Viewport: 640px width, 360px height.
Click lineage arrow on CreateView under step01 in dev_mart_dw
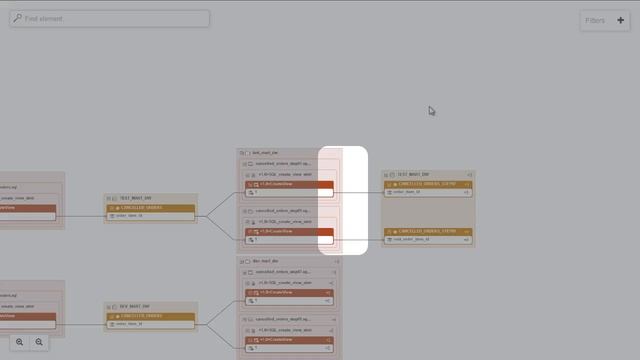click(328, 293)
